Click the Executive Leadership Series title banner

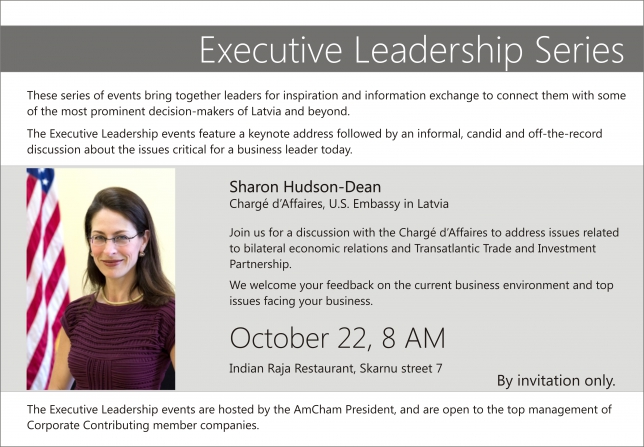coord(322,49)
